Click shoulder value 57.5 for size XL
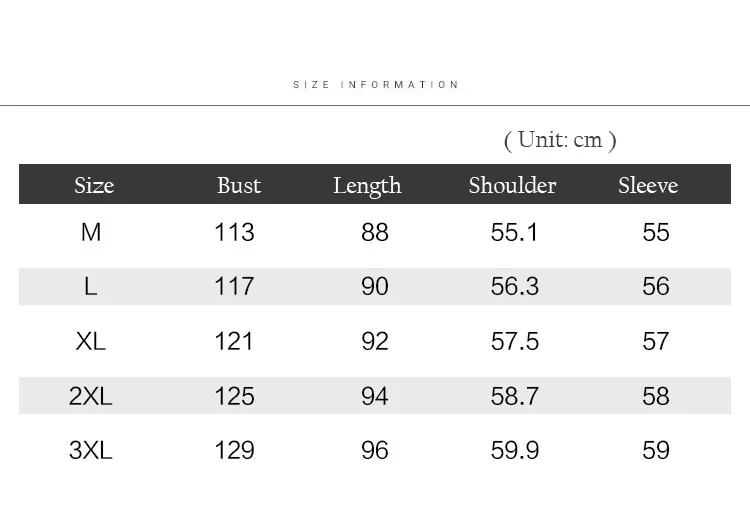This screenshot has width=750, height=529. click(x=515, y=342)
